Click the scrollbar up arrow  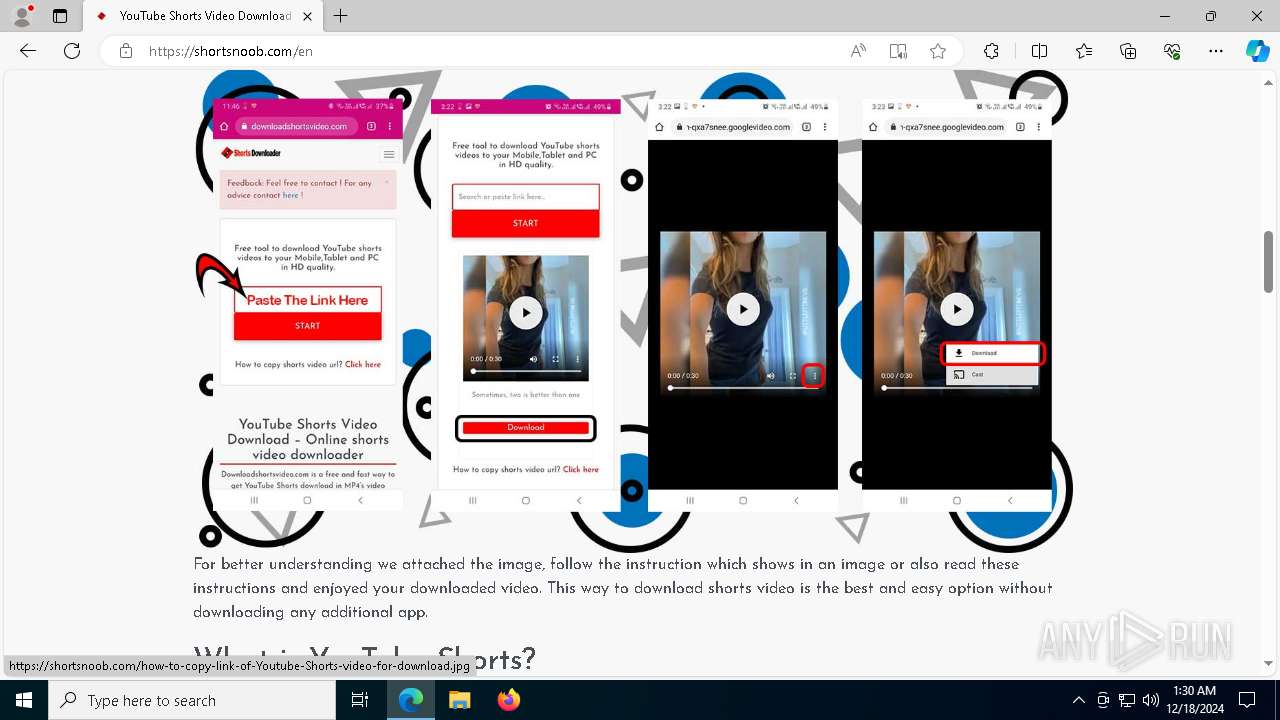pyautogui.click(x=1269, y=81)
